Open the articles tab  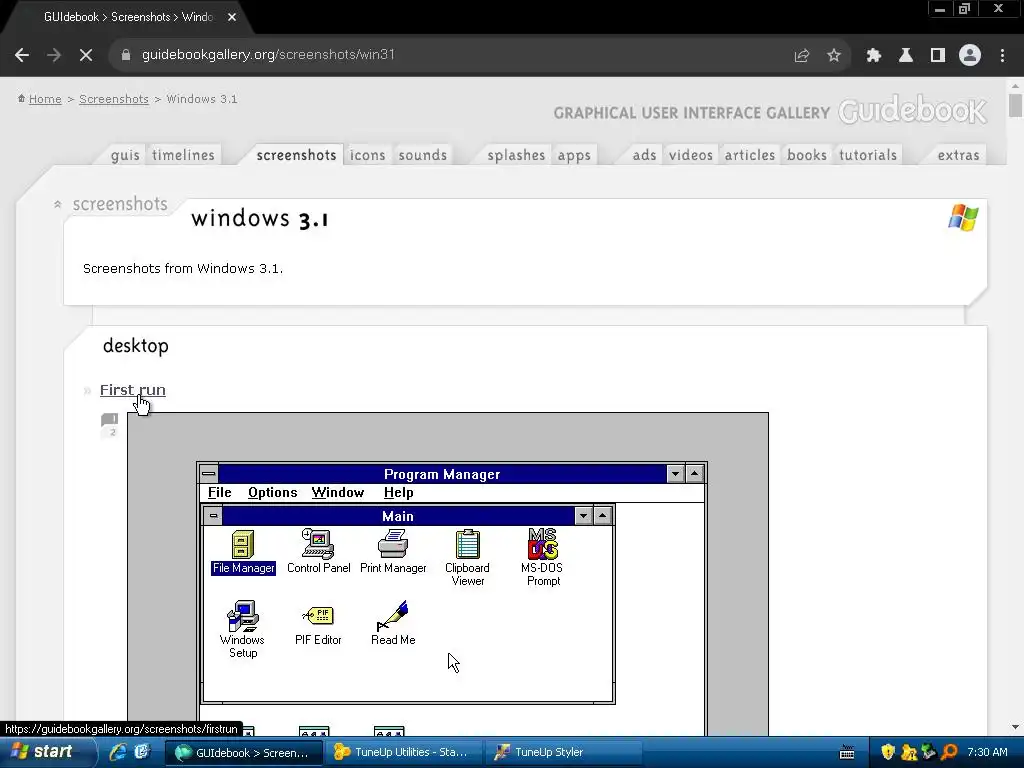(750, 155)
